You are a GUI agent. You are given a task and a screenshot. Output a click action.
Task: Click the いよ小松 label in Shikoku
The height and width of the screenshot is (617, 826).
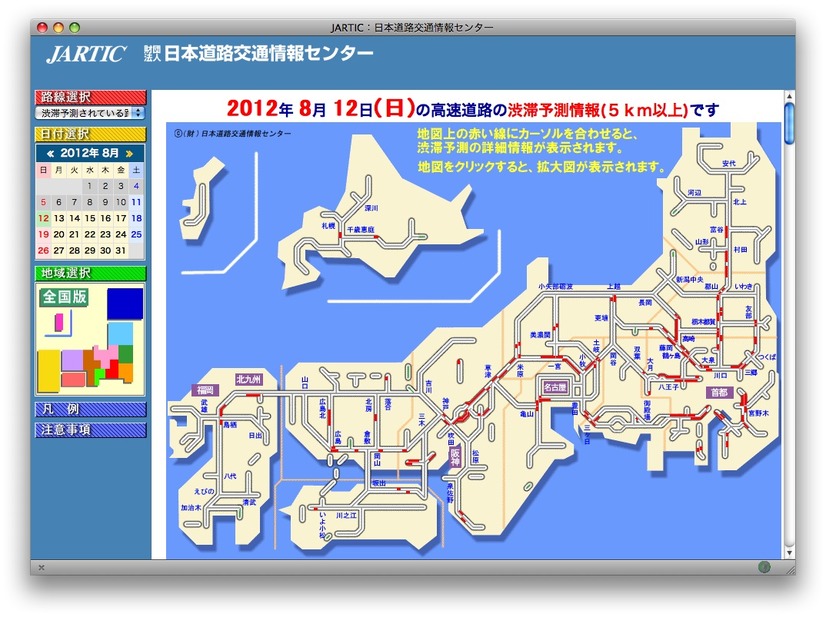[322, 525]
